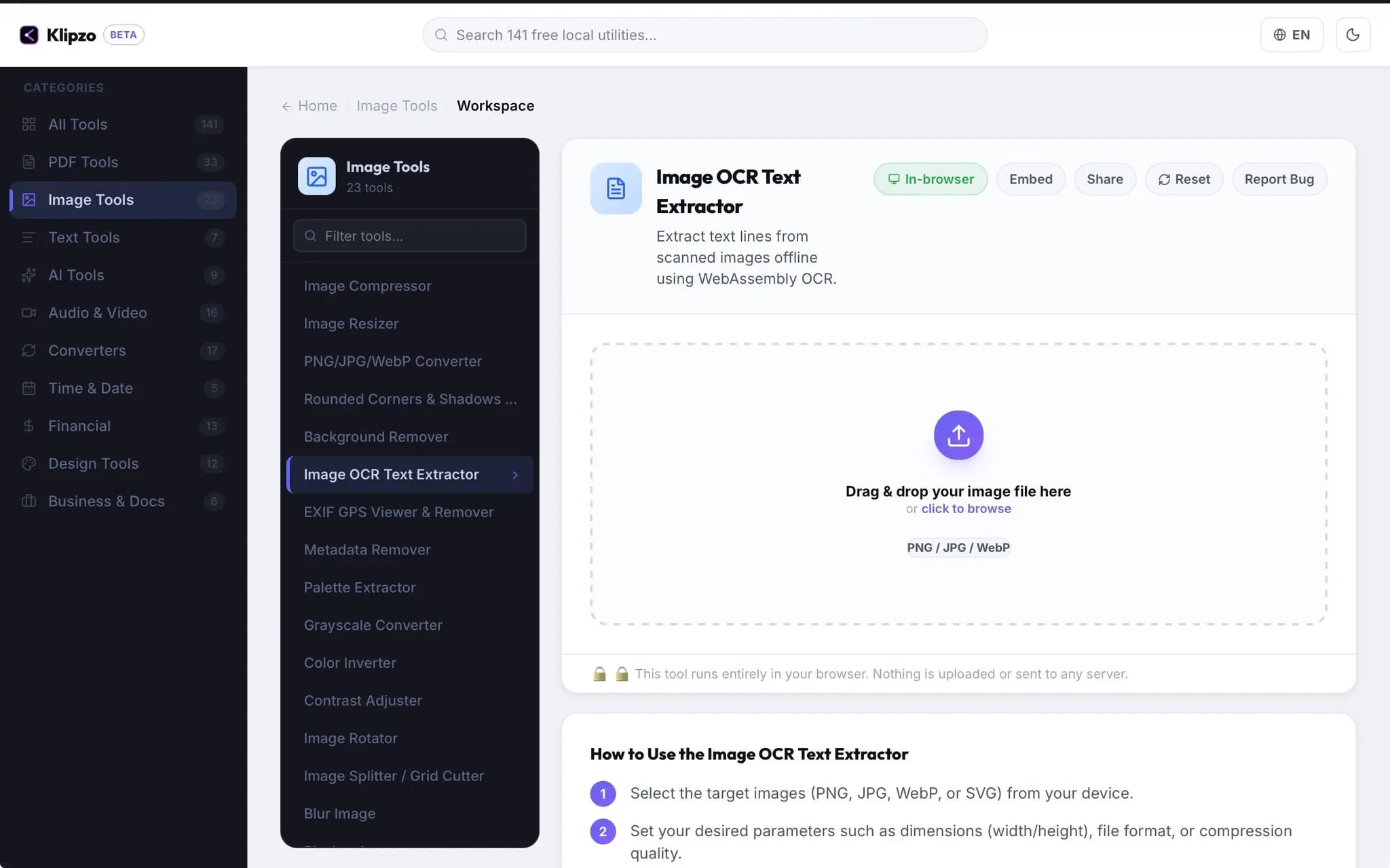The image size is (1390, 868).
Task: Open the AI Tools category
Action: click(123, 275)
